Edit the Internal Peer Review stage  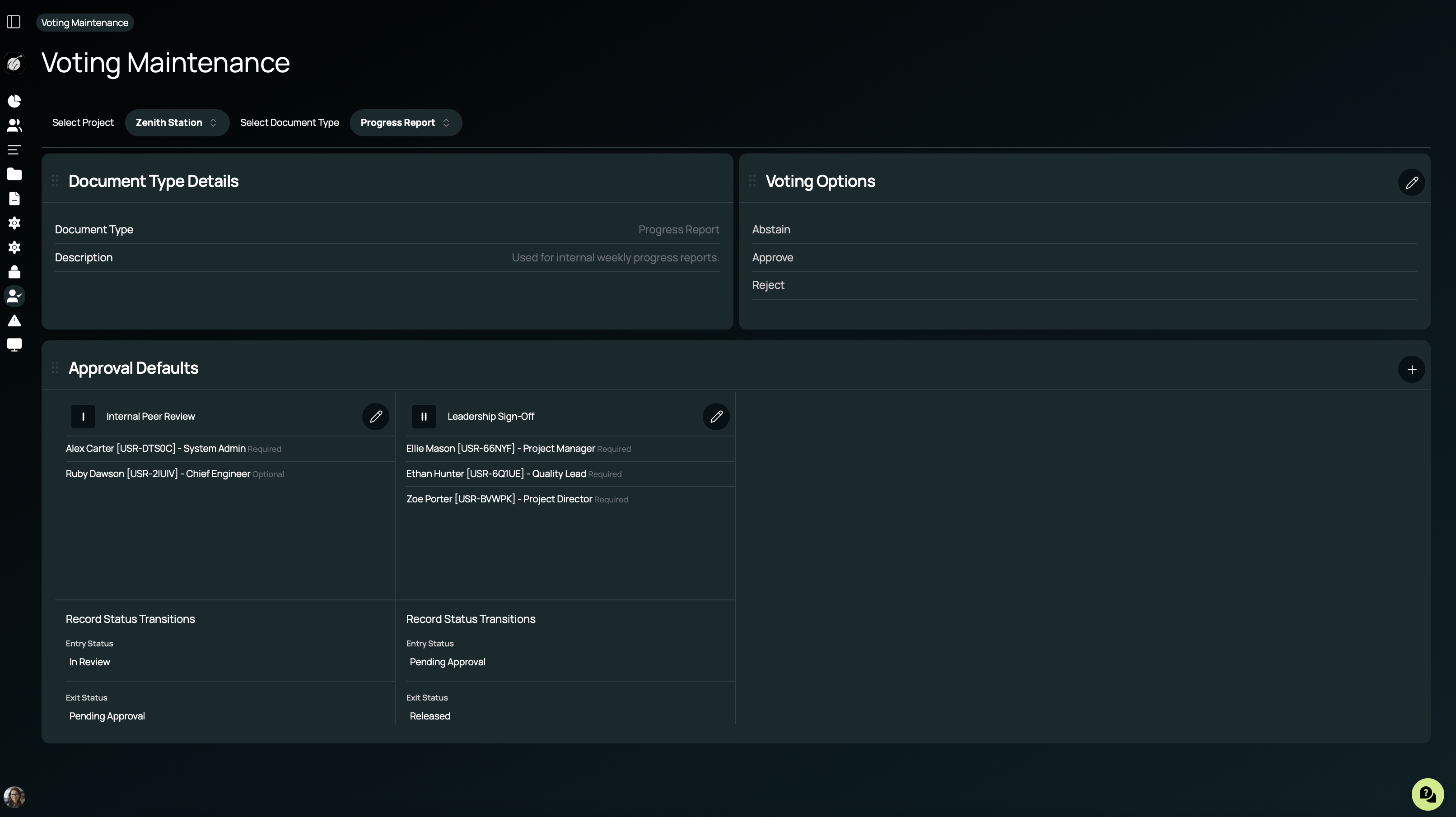coord(375,417)
